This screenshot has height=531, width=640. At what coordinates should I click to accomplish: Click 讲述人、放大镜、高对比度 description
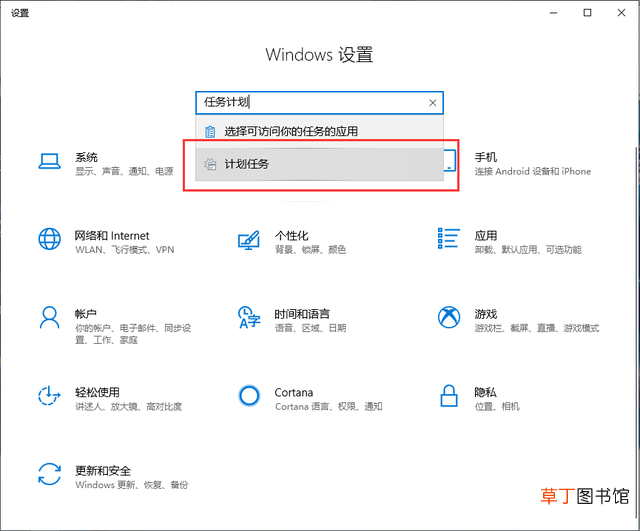click(128, 407)
